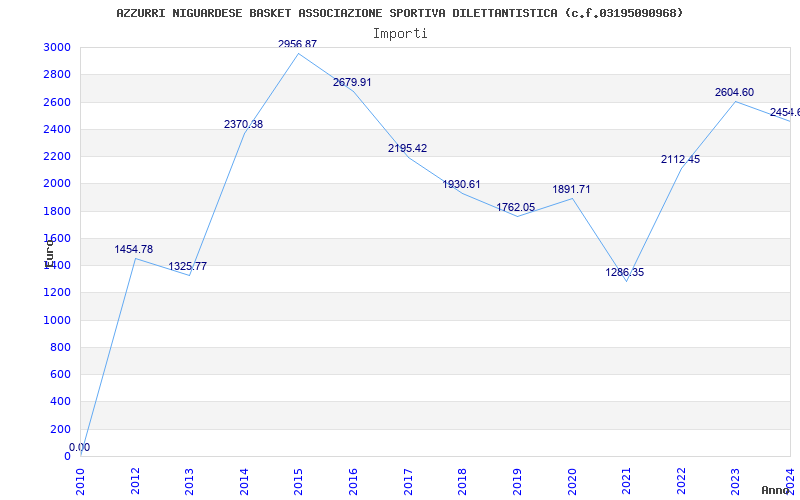Click the 2020 year axis label
Viewport: 800px width, 500px height.
[x=571, y=482]
